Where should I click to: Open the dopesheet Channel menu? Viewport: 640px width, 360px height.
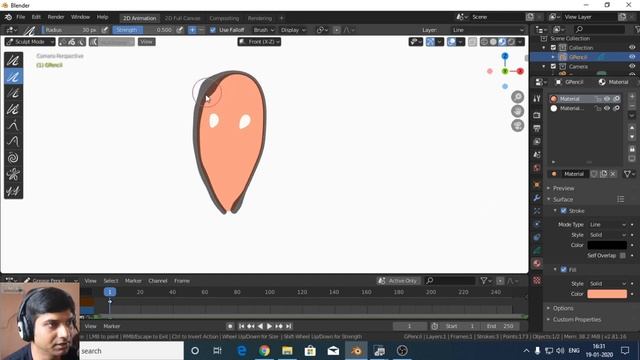click(x=158, y=281)
